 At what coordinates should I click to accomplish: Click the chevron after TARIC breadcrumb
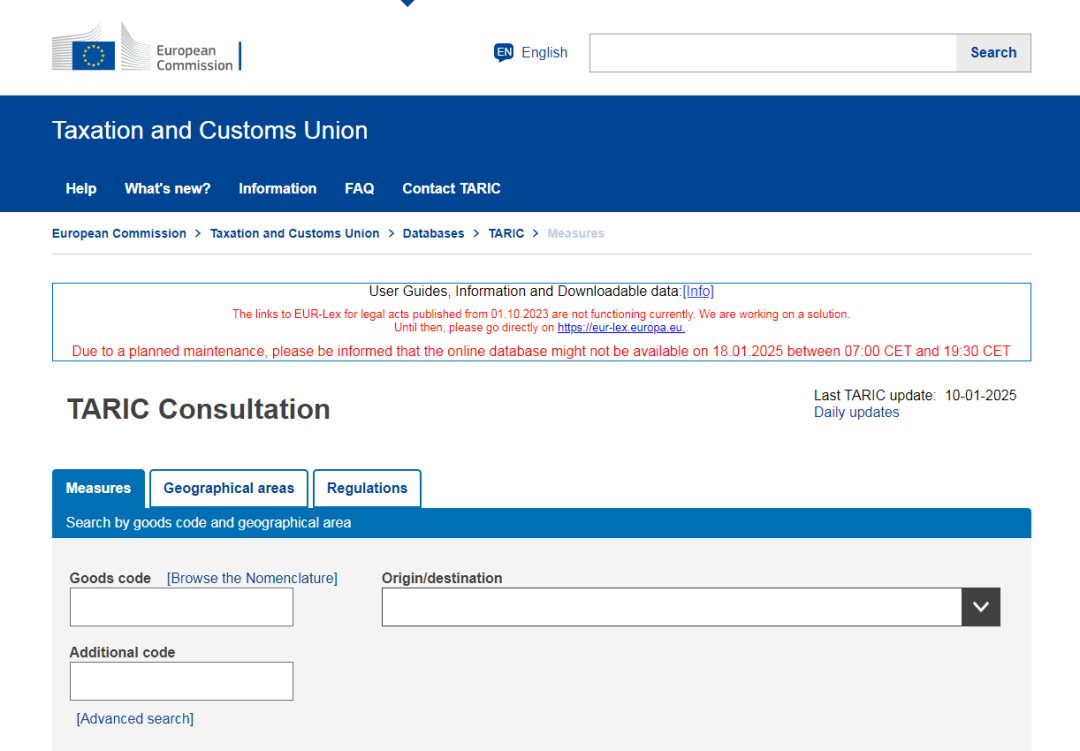coord(535,234)
